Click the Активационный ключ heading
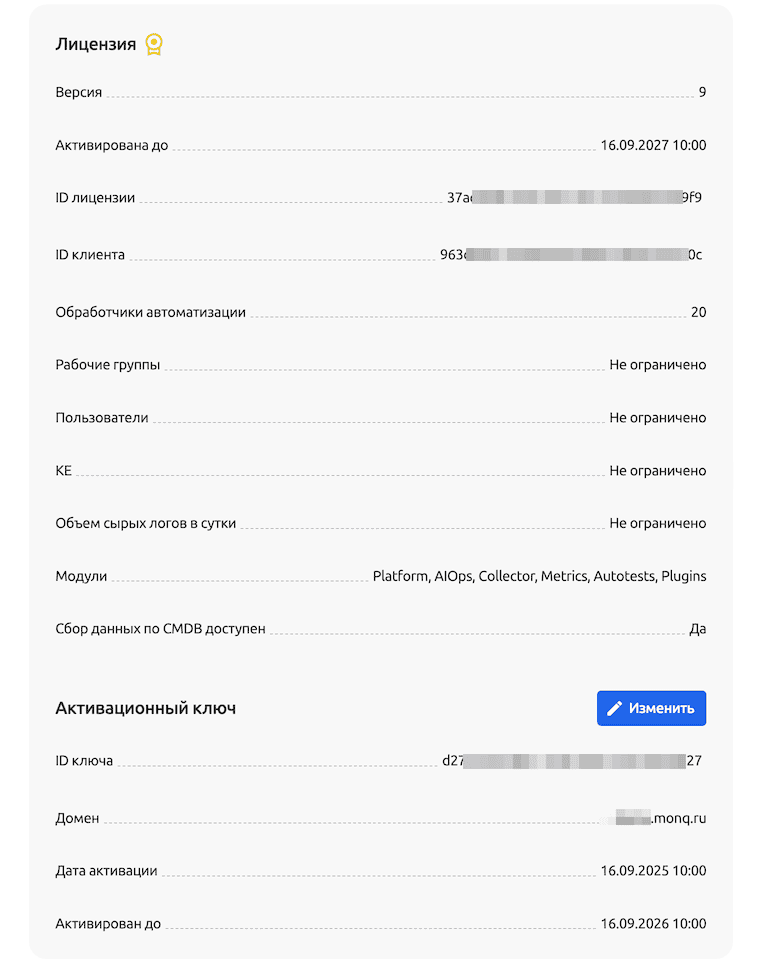 tap(146, 708)
